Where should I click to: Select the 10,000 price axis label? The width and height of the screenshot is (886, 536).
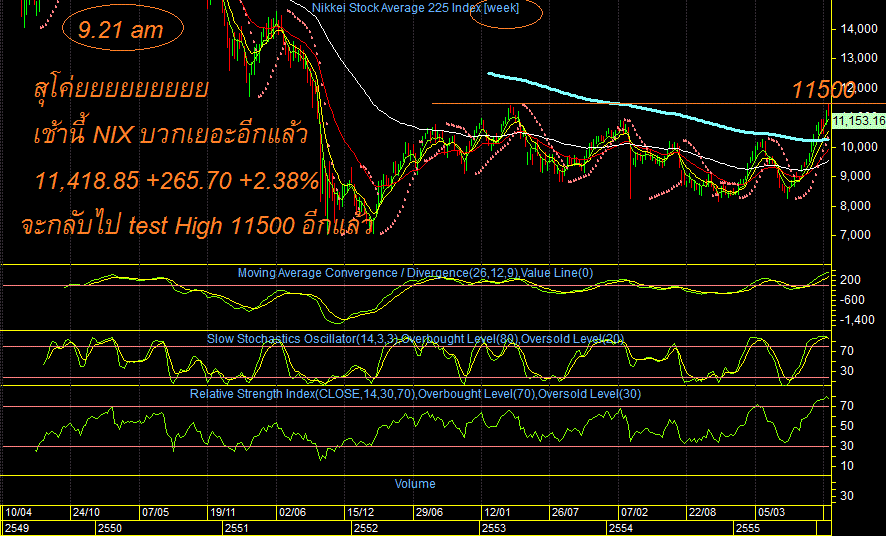coord(859,147)
